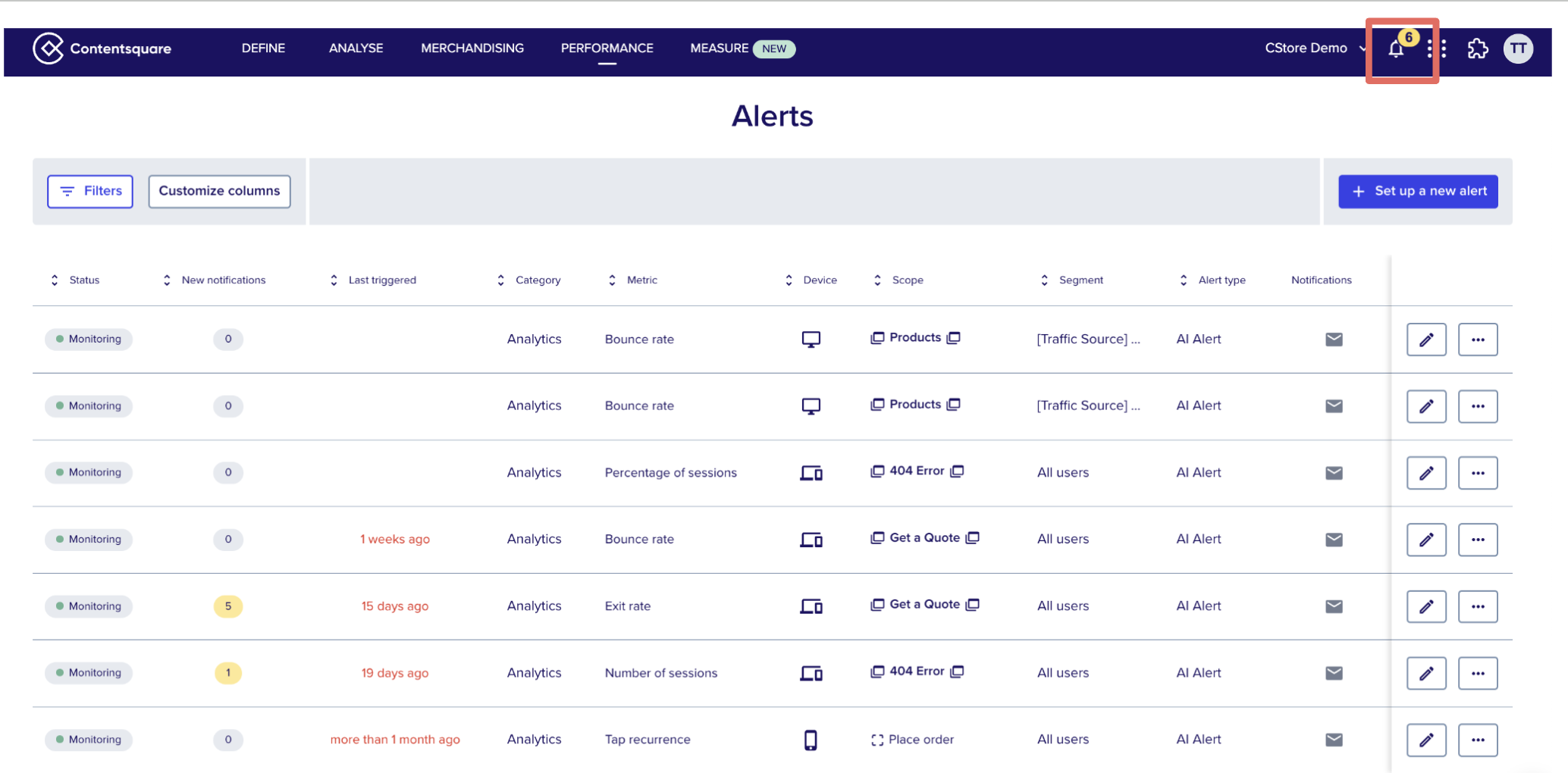
Task: Open the ANALYSE menu
Action: tap(356, 49)
